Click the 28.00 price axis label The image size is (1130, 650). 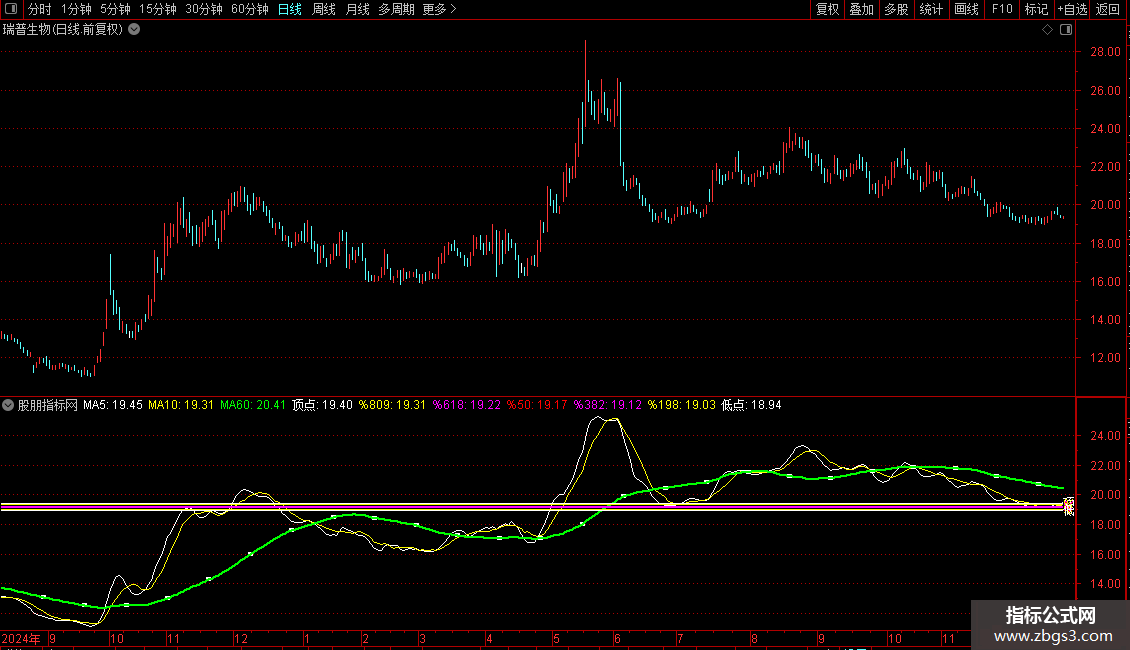pyautogui.click(x=1105, y=52)
